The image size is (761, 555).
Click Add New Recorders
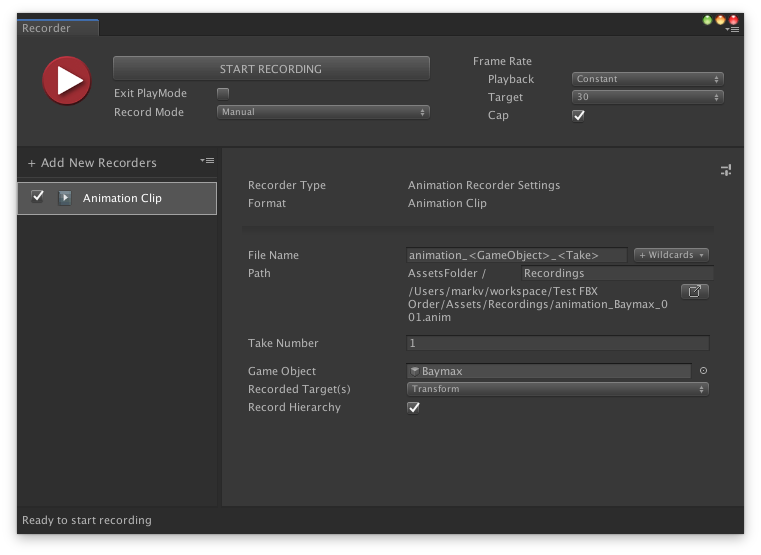point(92,163)
